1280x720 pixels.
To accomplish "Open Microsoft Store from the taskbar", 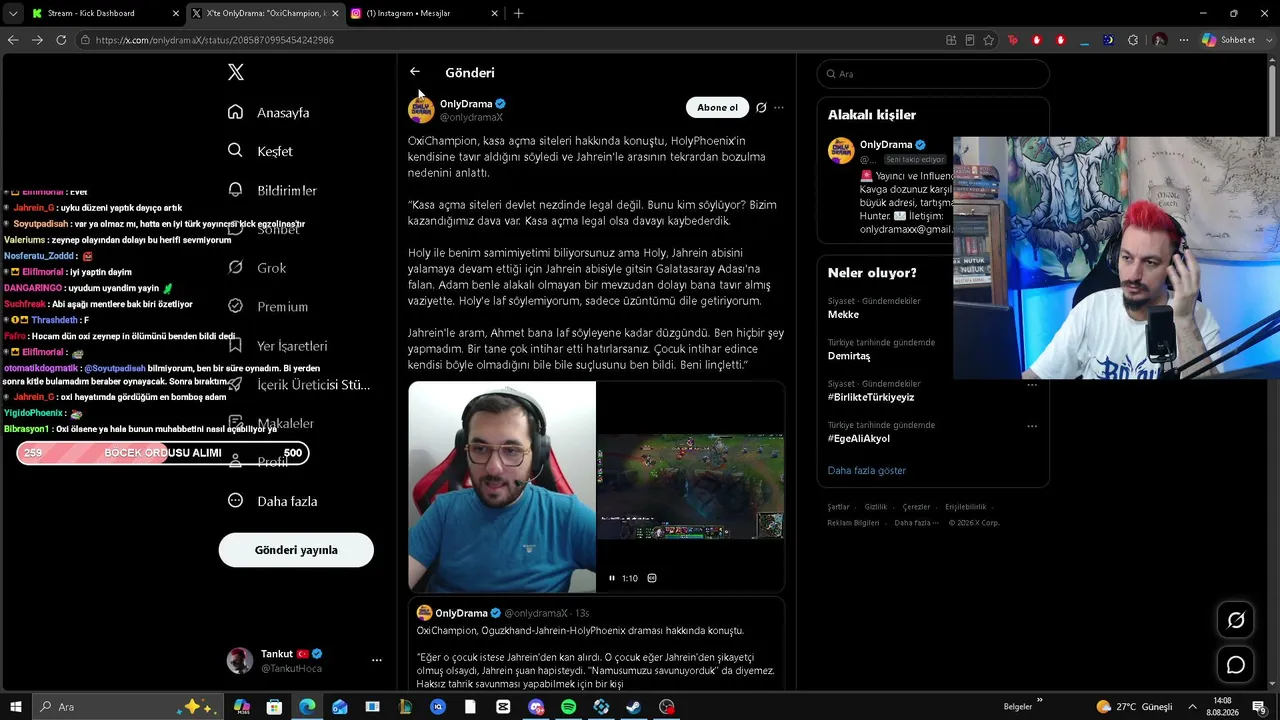I will [274, 707].
